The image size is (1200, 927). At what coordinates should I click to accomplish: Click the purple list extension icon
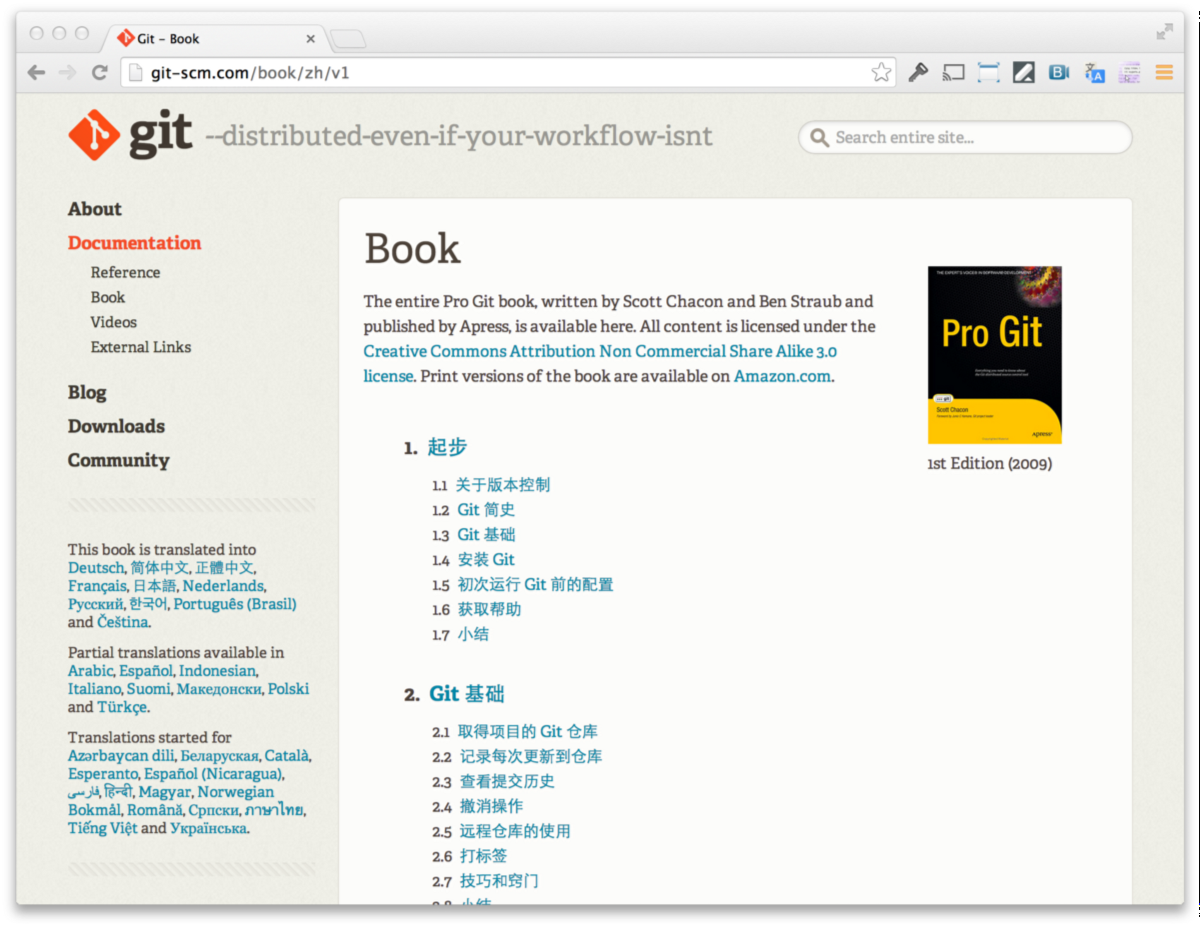(1129, 72)
